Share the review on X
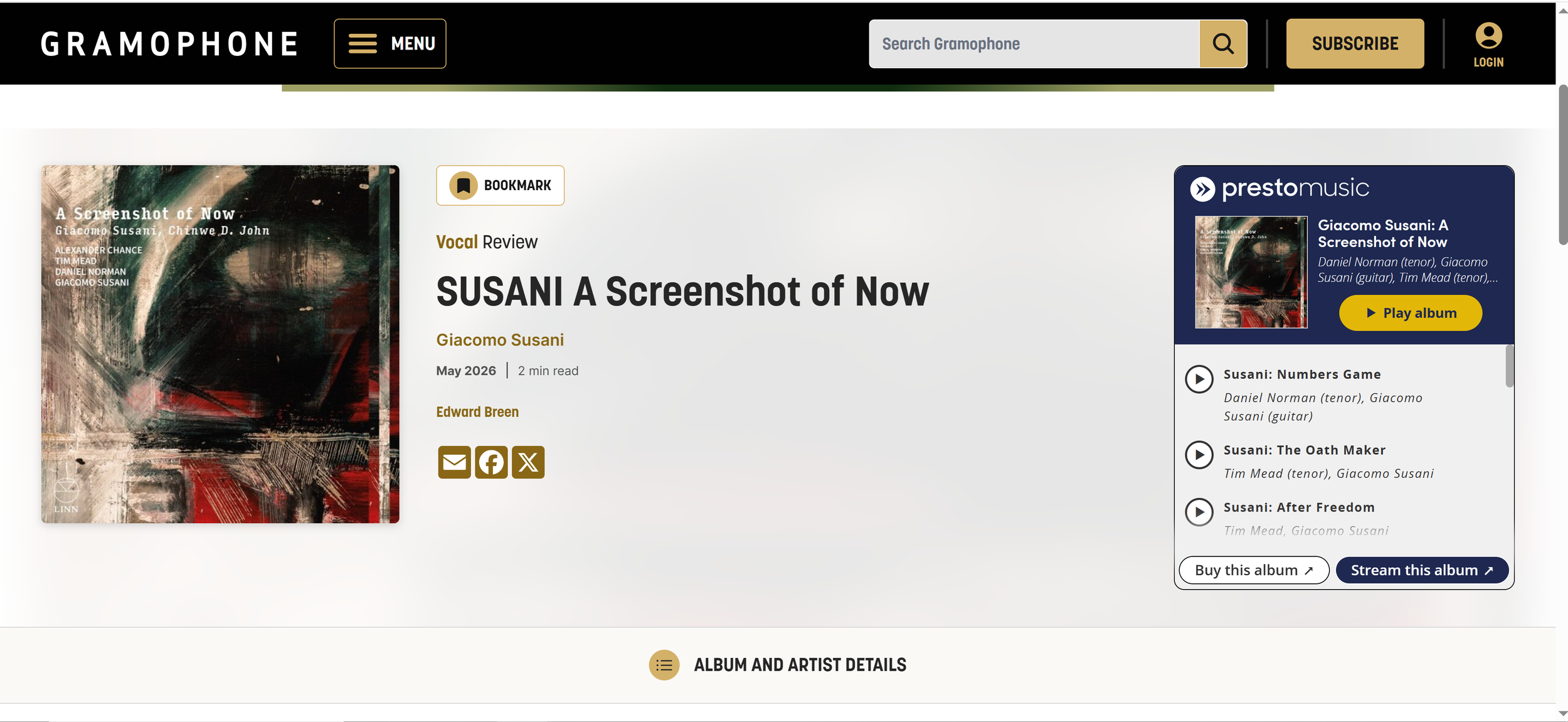This screenshot has width=1568, height=722. click(528, 462)
